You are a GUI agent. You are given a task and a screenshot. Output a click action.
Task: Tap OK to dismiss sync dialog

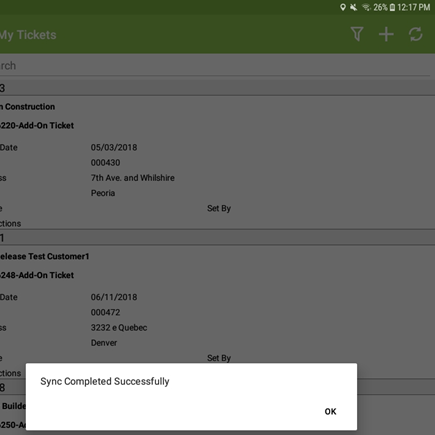[330, 412]
